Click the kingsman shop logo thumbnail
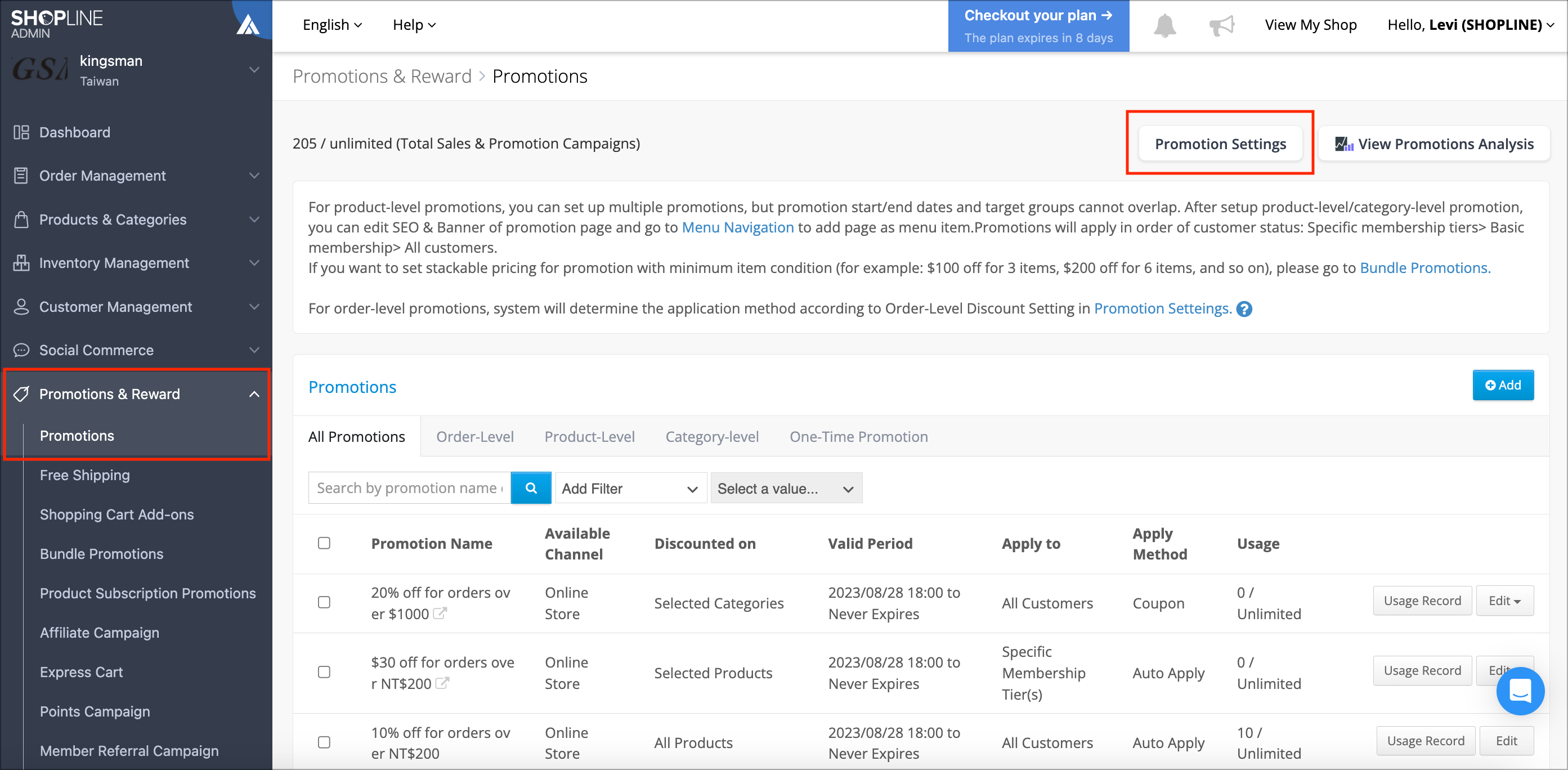1568x770 pixels. pos(40,69)
